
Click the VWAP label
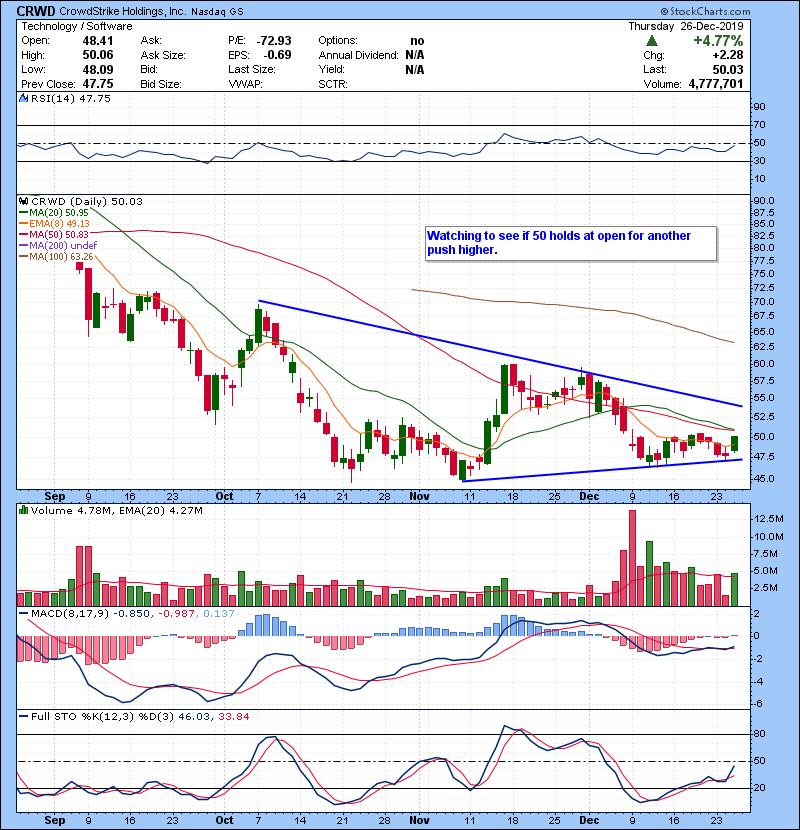pyautogui.click(x=245, y=84)
